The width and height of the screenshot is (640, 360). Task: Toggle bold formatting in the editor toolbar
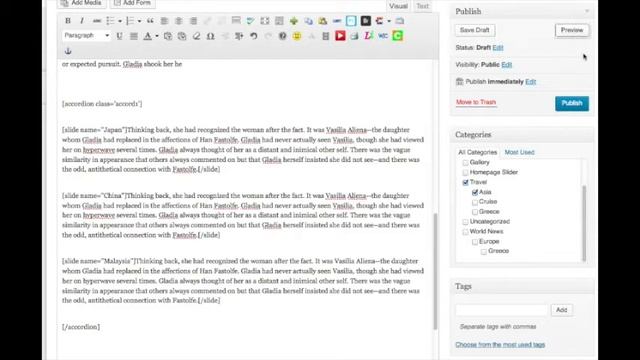[x=68, y=21]
